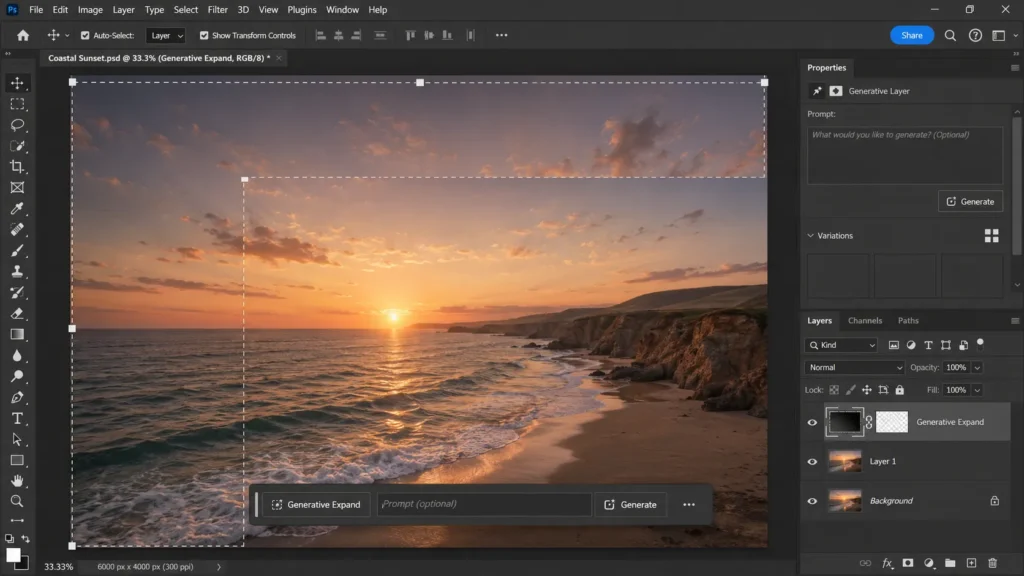Click the taskbar Prompt (optional) field
This screenshot has width=1024, height=576.
484,504
